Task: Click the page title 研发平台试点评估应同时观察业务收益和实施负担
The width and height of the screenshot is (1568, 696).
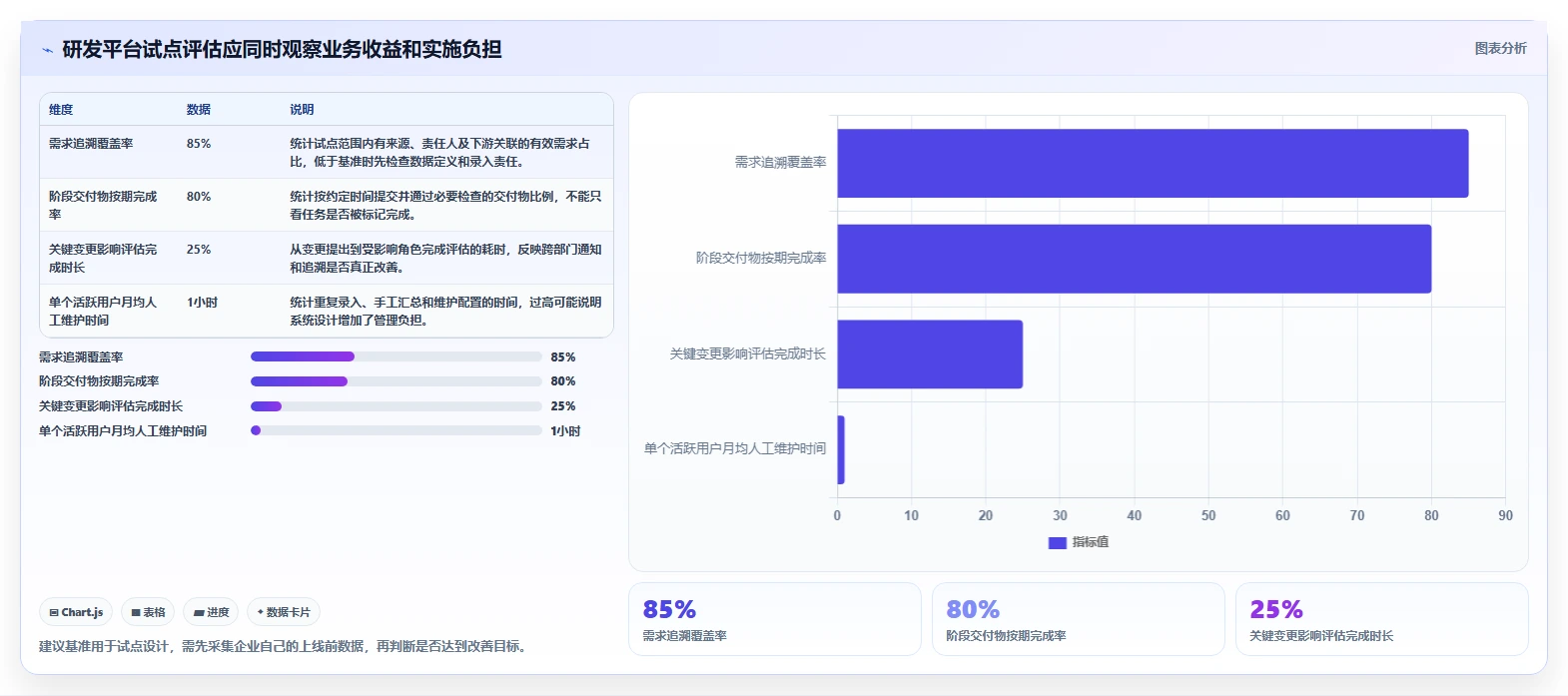Action: (282, 50)
